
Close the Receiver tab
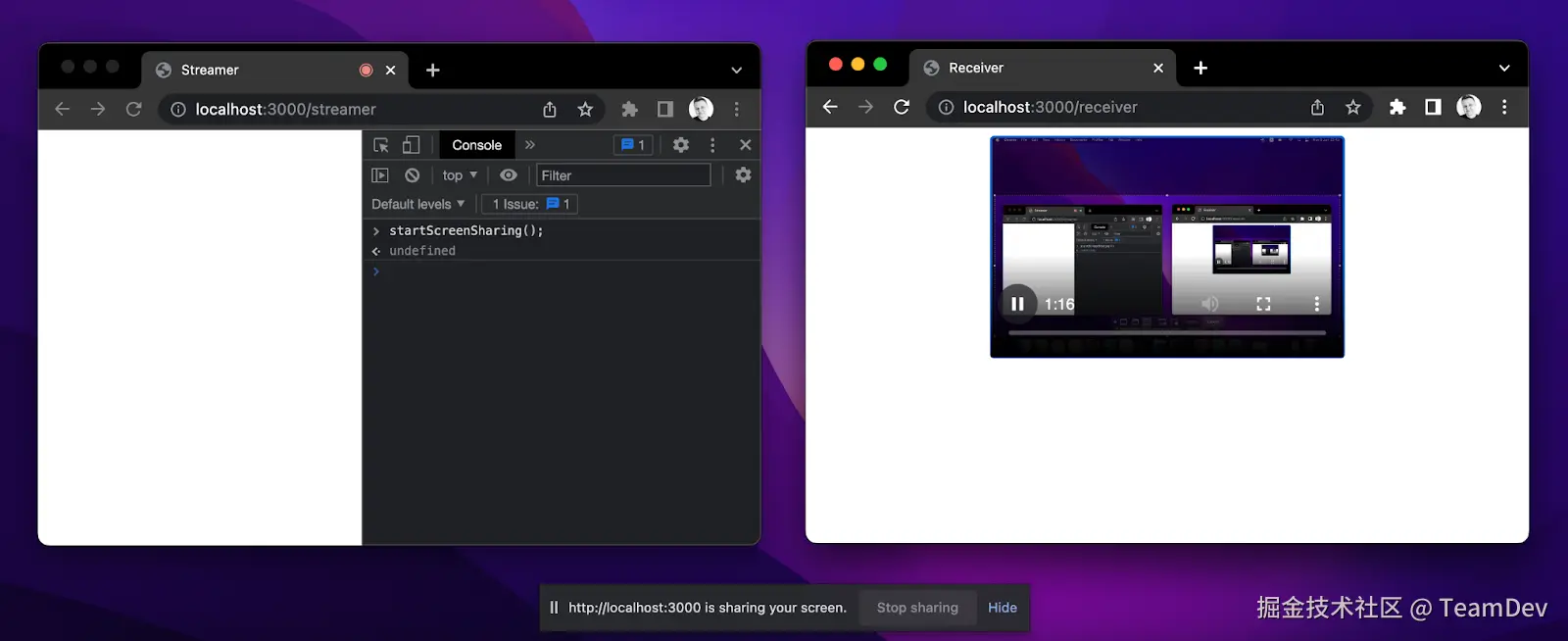click(1158, 68)
